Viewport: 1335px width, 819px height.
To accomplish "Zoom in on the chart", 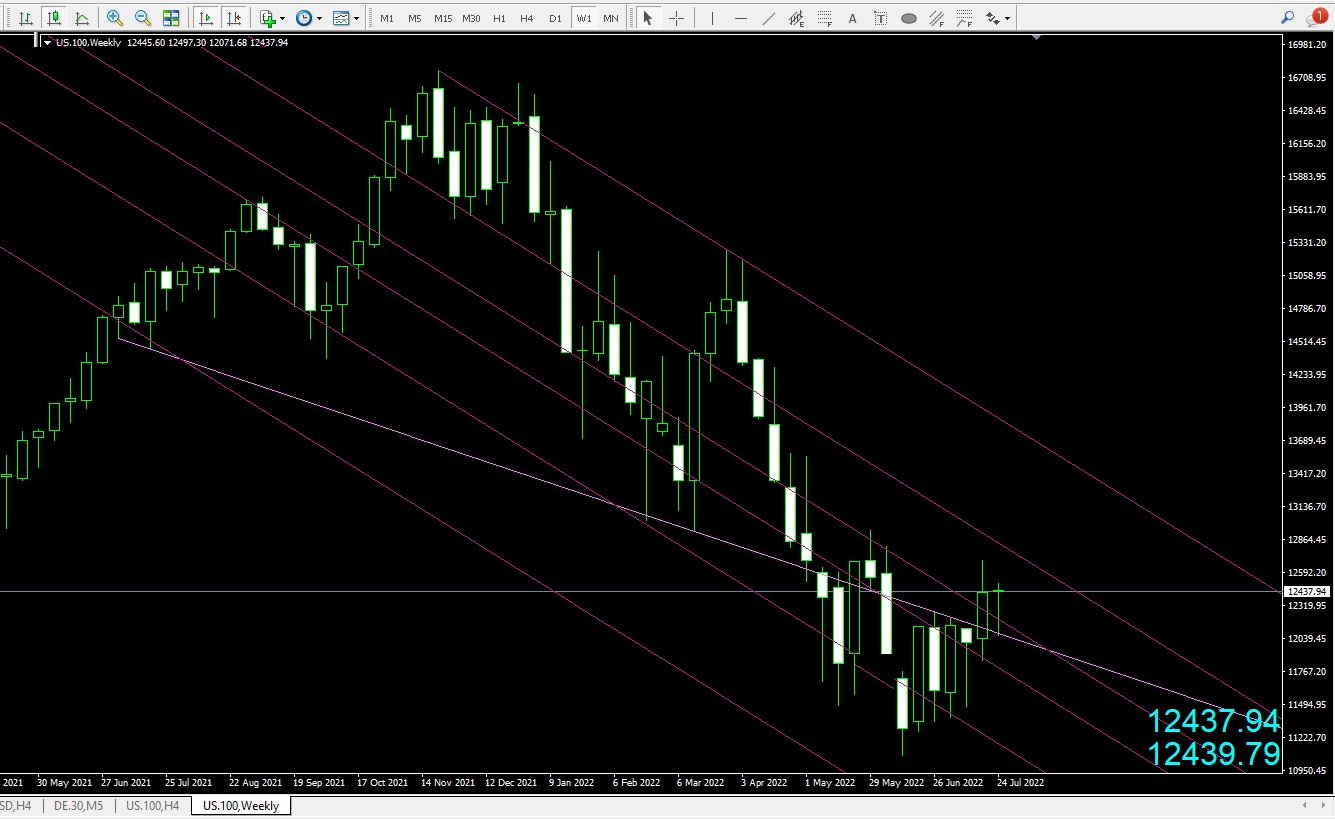I will pyautogui.click(x=115, y=18).
